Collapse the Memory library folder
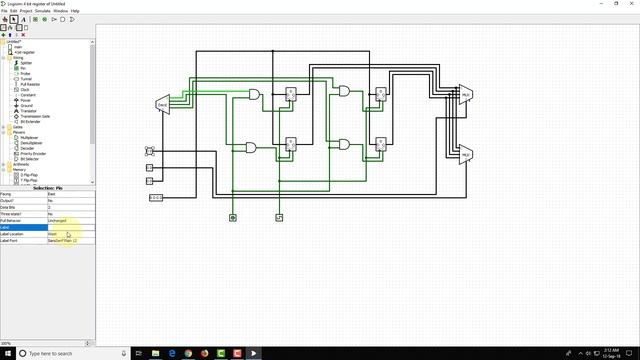 pos(4,169)
